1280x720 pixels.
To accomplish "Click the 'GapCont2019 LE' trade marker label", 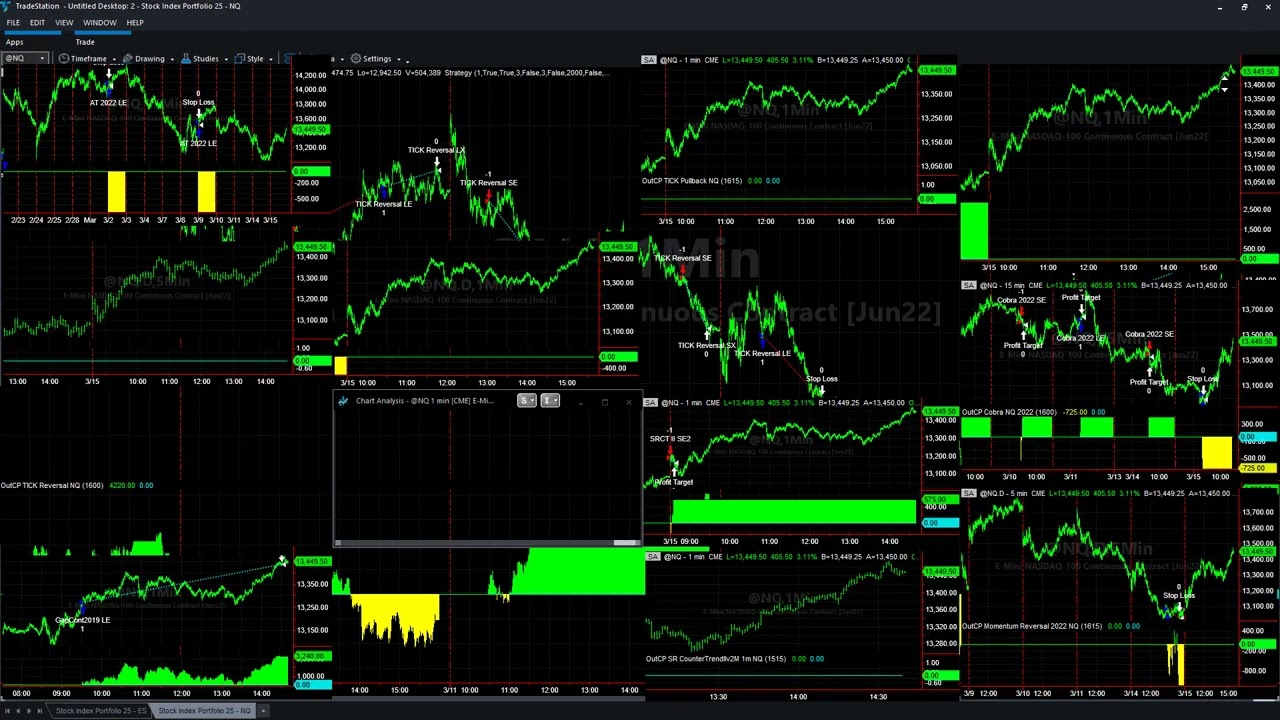I will pyautogui.click(x=83, y=620).
